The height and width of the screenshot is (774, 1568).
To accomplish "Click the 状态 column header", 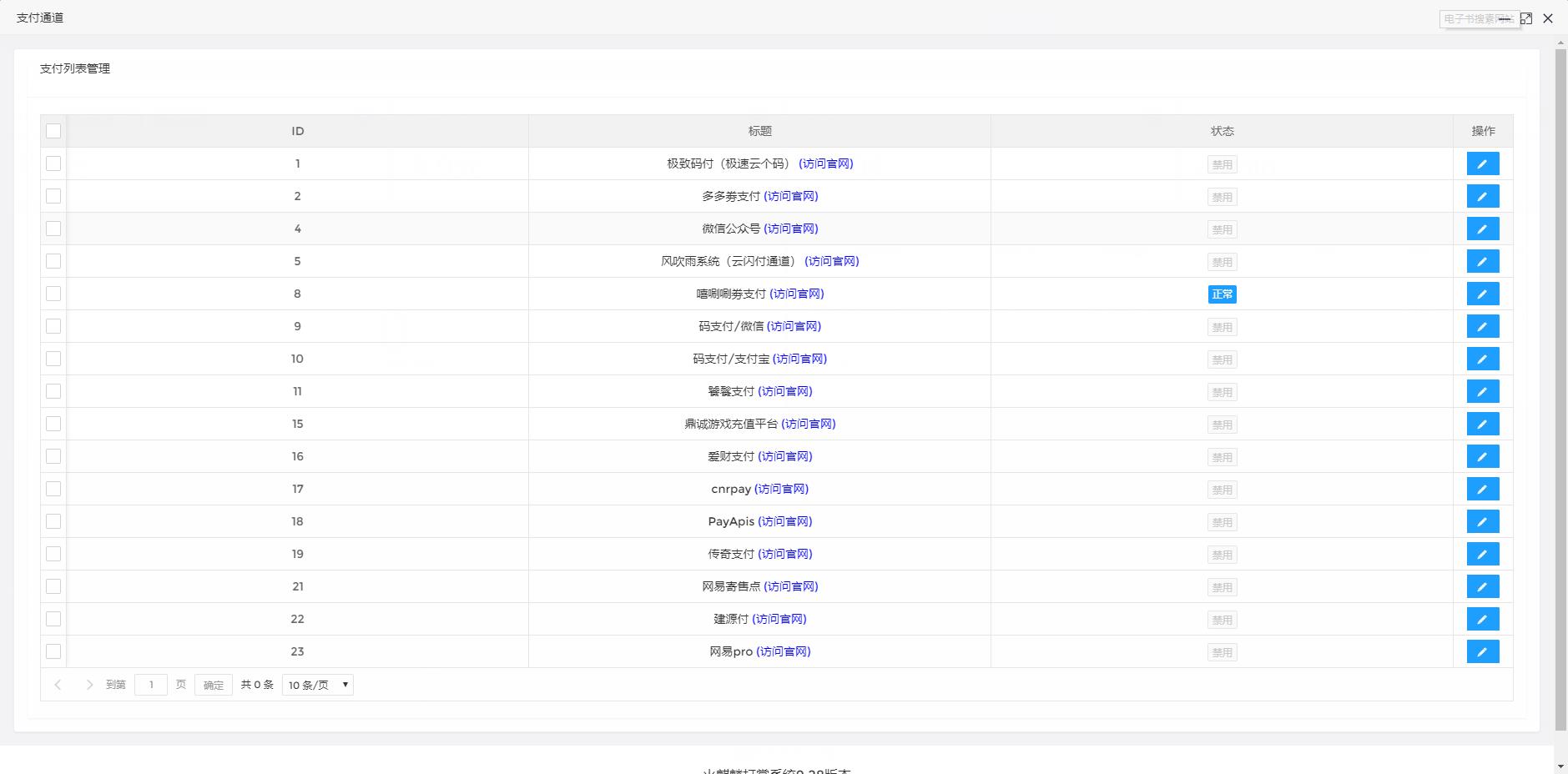I will click(1222, 131).
